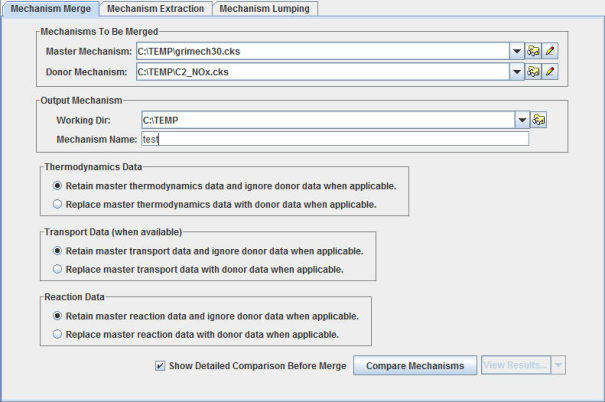The image size is (605, 402).
Task: Edit the Master Mechanism with pencil icon
Action: (x=550, y=51)
